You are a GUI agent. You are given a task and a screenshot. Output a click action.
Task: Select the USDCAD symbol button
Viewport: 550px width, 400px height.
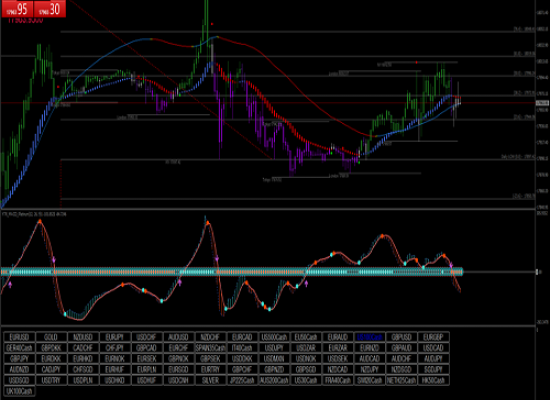pos(434,348)
